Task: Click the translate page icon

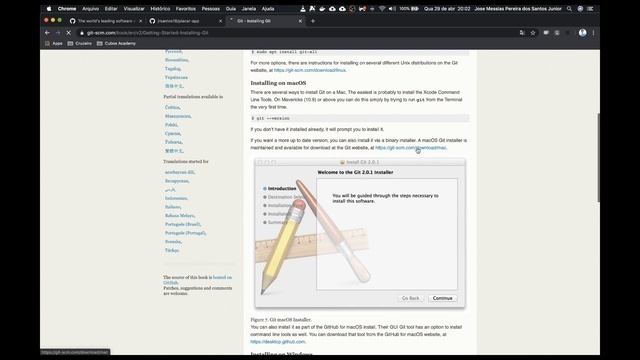Action: pos(522,33)
